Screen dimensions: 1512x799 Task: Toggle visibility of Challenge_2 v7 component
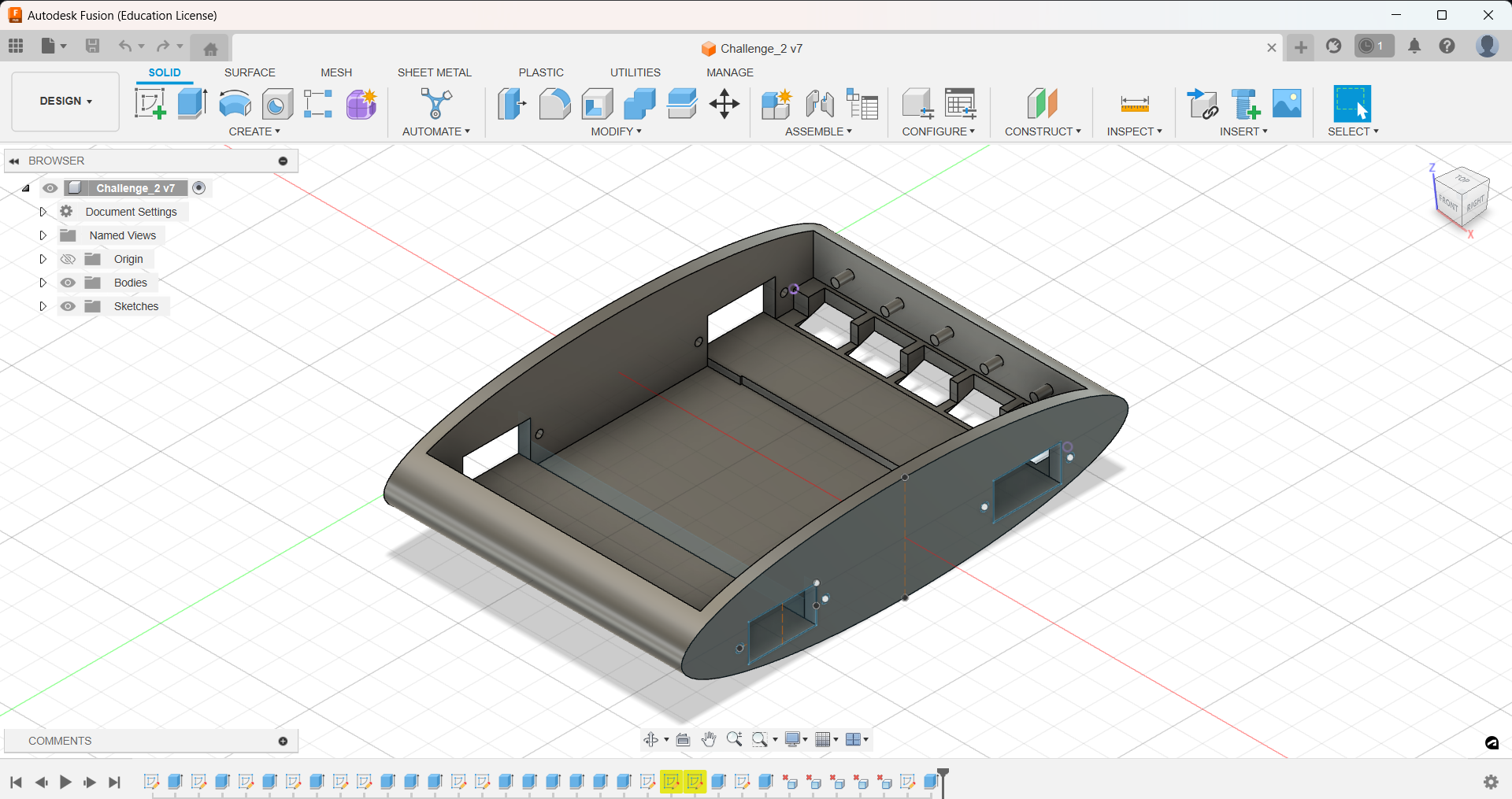coord(50,188)
